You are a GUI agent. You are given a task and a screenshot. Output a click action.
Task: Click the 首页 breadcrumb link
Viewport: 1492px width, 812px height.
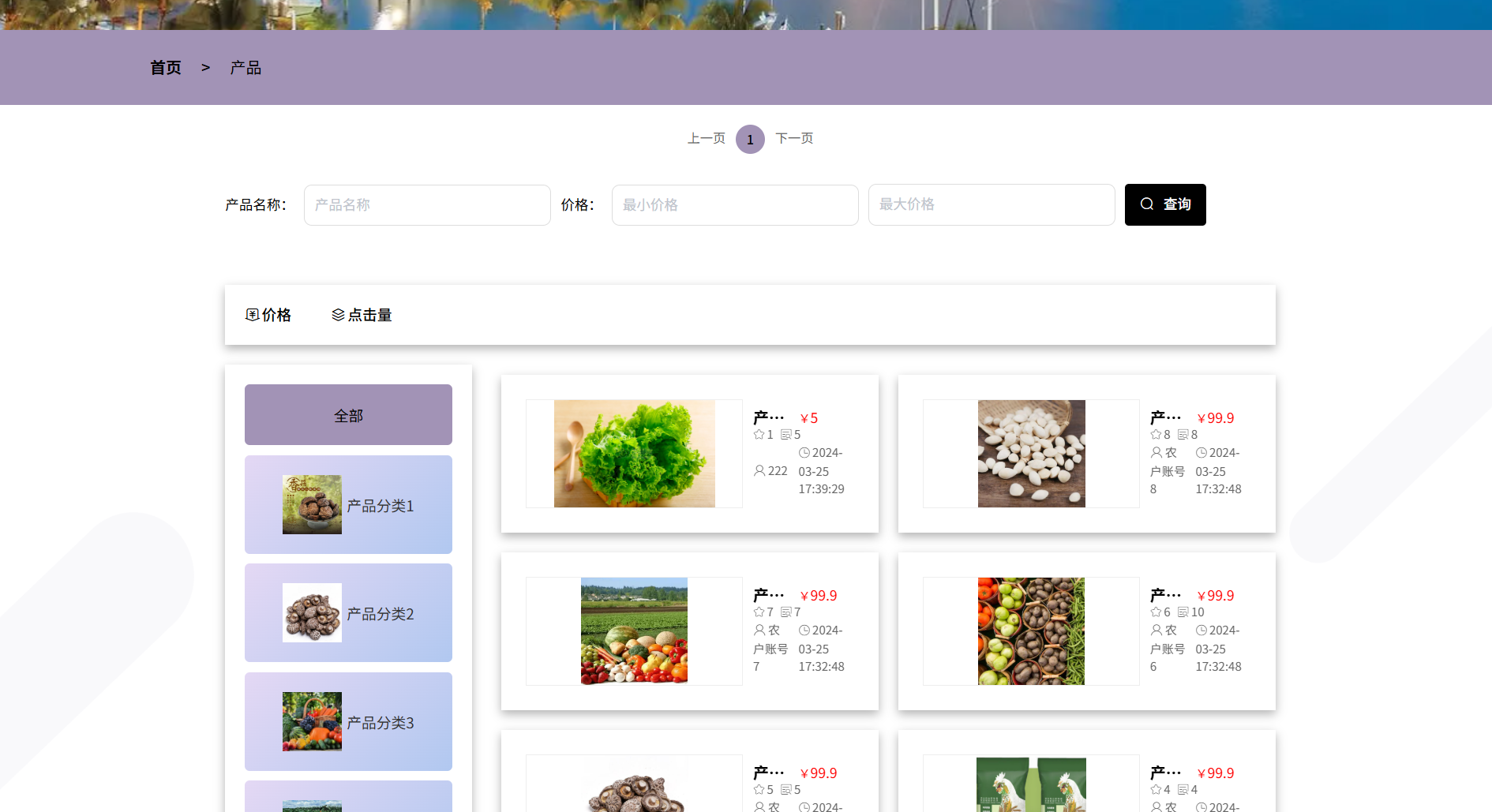pyautogui.click(x=166, y=68)
